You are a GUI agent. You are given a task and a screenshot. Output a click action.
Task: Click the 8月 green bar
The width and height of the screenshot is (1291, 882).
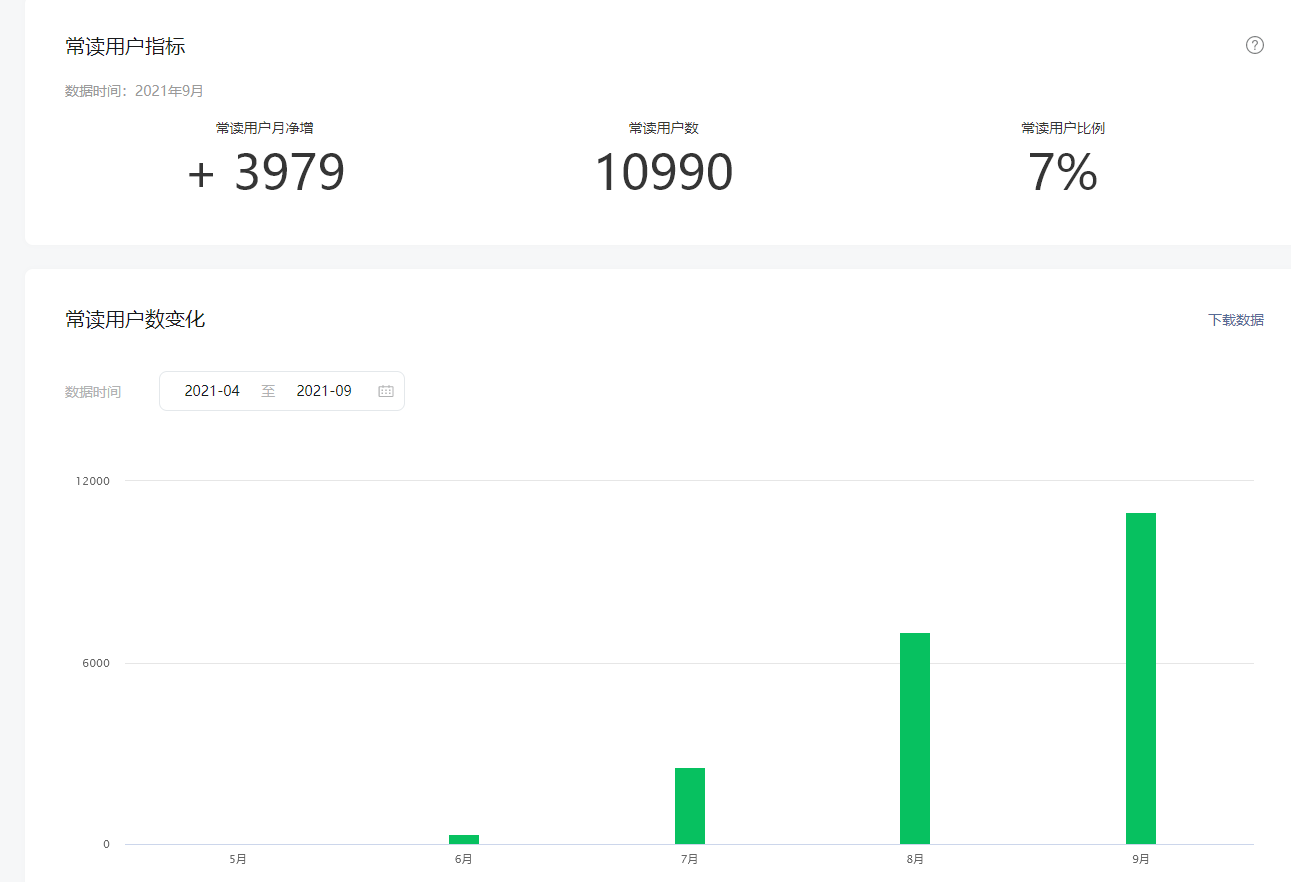point(915,738)
